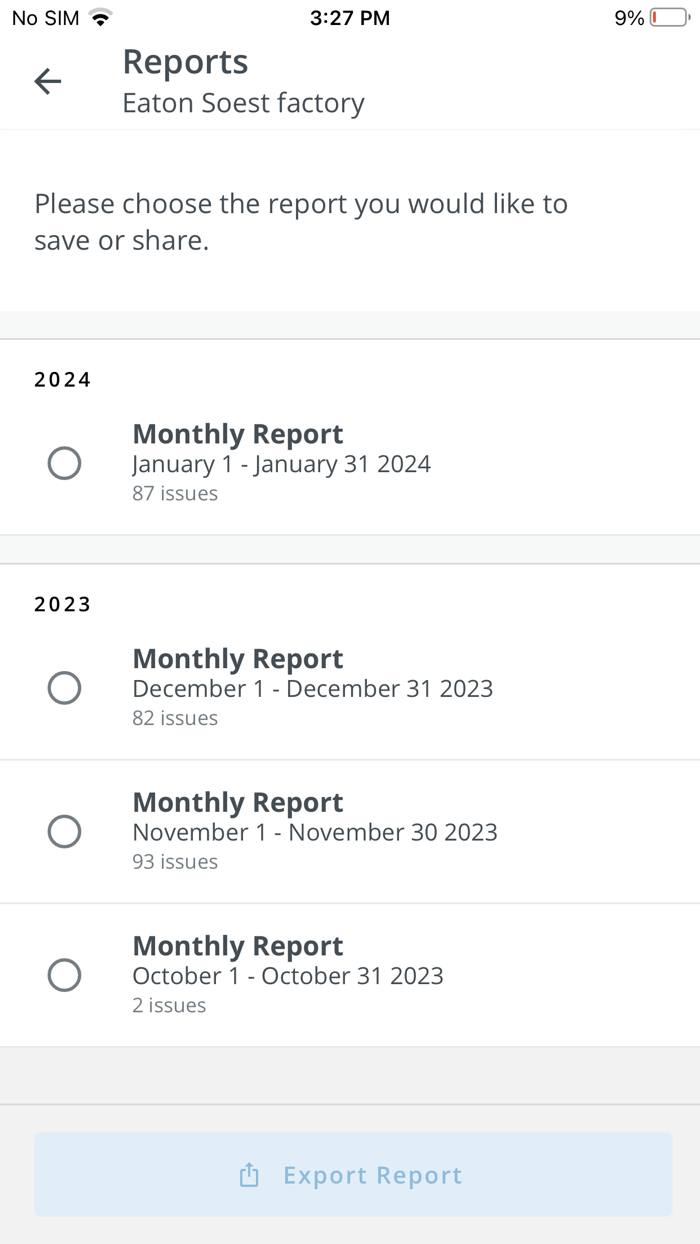Tap the Reports page title
This screenshot has width=700, height=1244.
point(184,61)
